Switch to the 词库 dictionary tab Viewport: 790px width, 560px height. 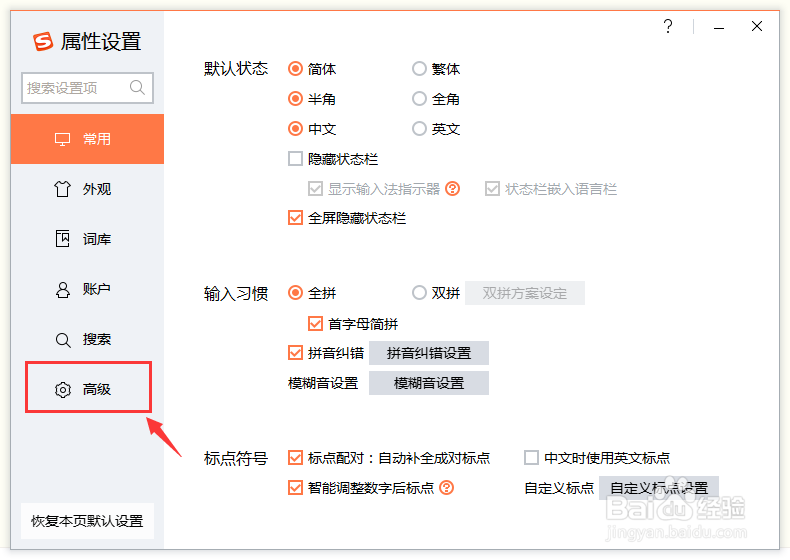pos(87,239)
